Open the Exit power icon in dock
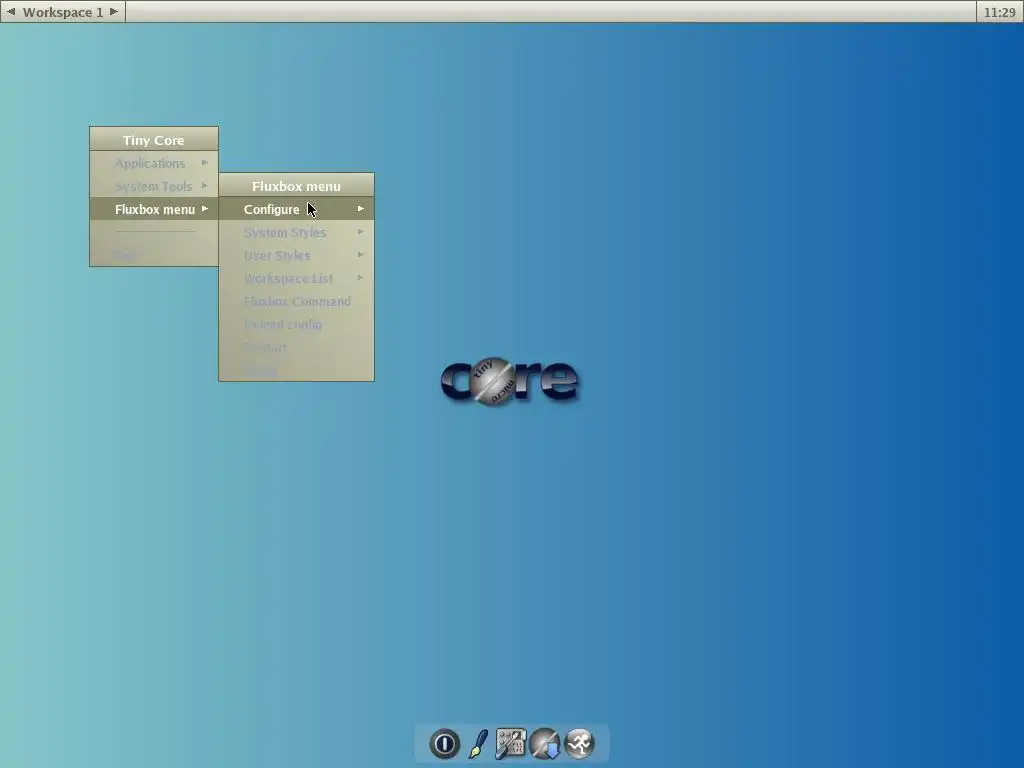 [x=444, y=744]
